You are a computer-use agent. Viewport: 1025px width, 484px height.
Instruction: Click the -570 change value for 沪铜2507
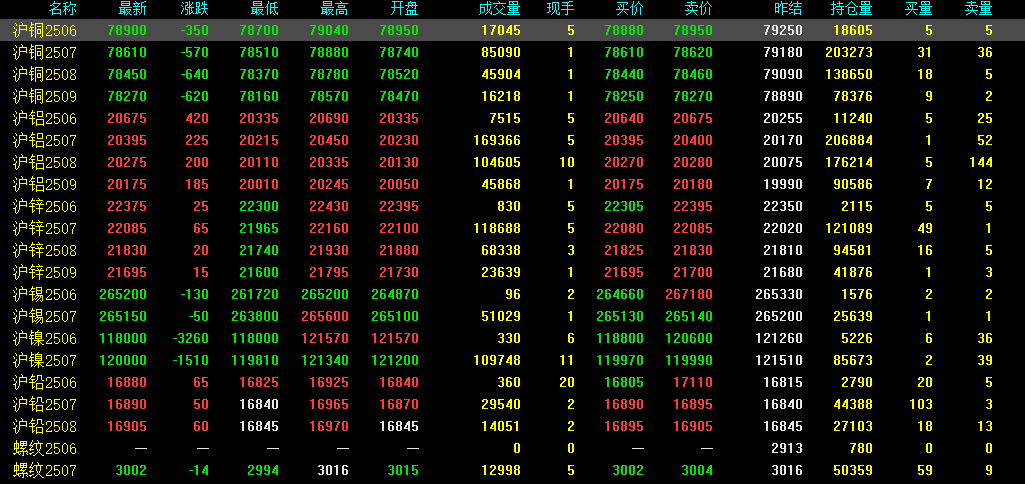(x=195, y=52)
